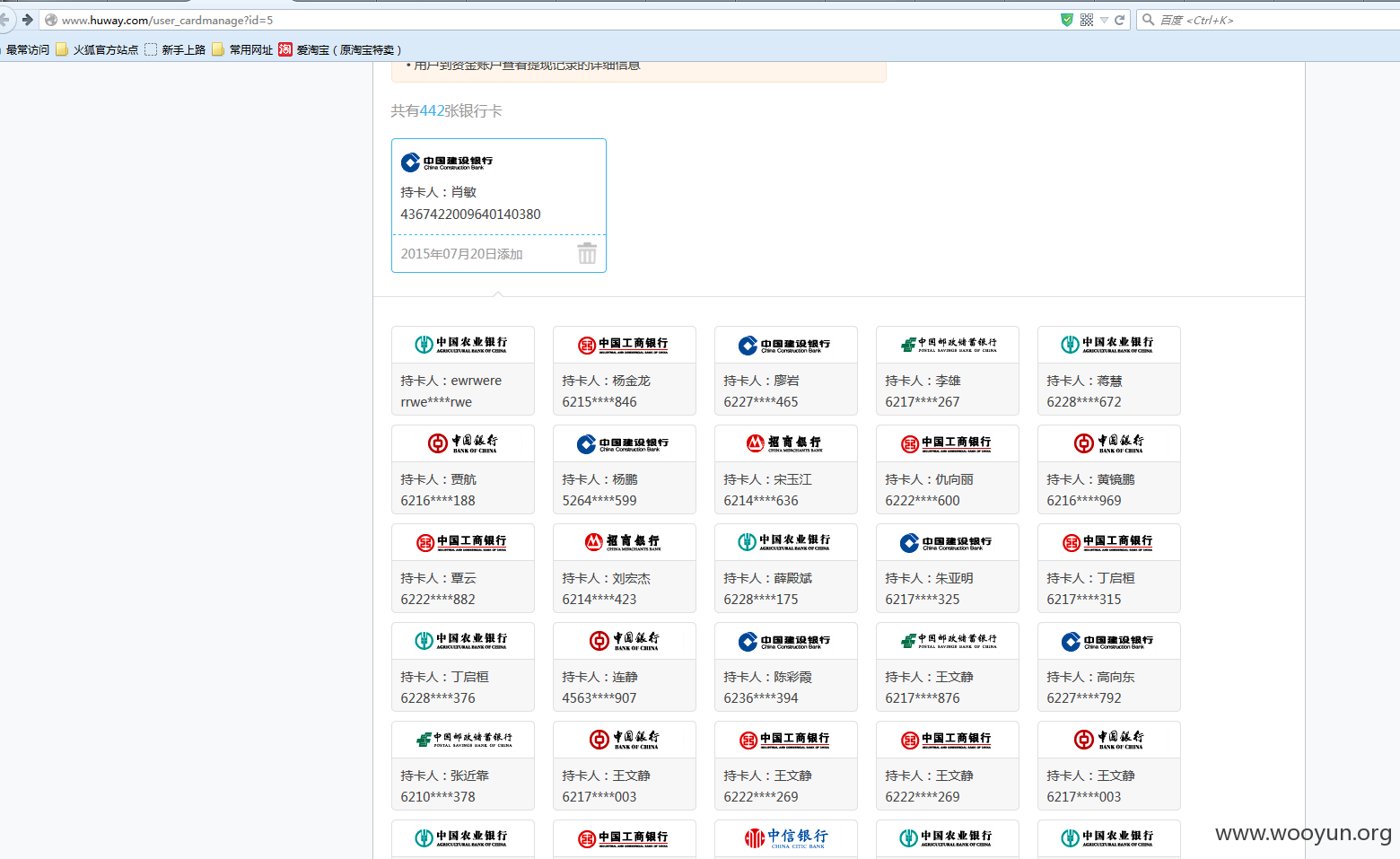Image resolution: width=1400 pixels, height=859 pixels.
Task: Click the 中国银行 logo on 贾航 card
Action: click(x=463, y=443)
